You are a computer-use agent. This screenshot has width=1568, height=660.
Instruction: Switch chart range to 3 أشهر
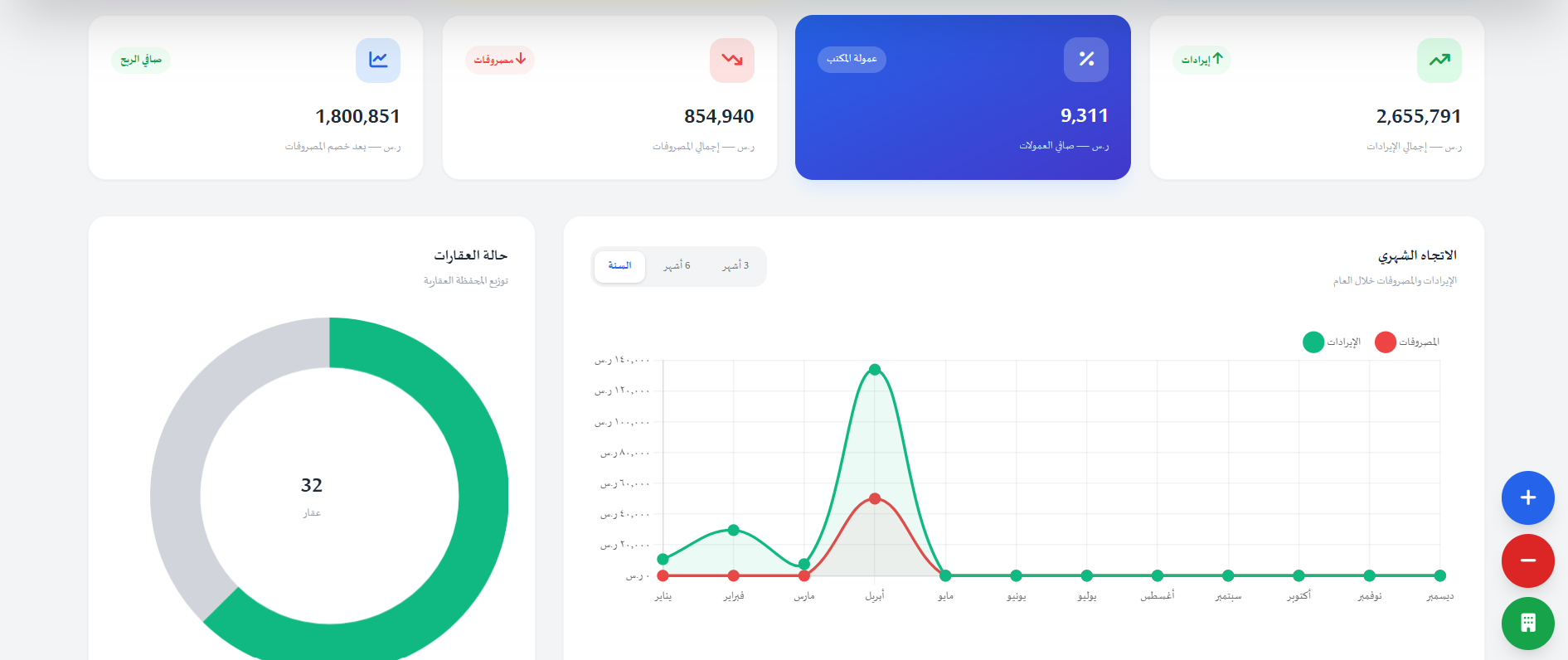click(735, 266)
